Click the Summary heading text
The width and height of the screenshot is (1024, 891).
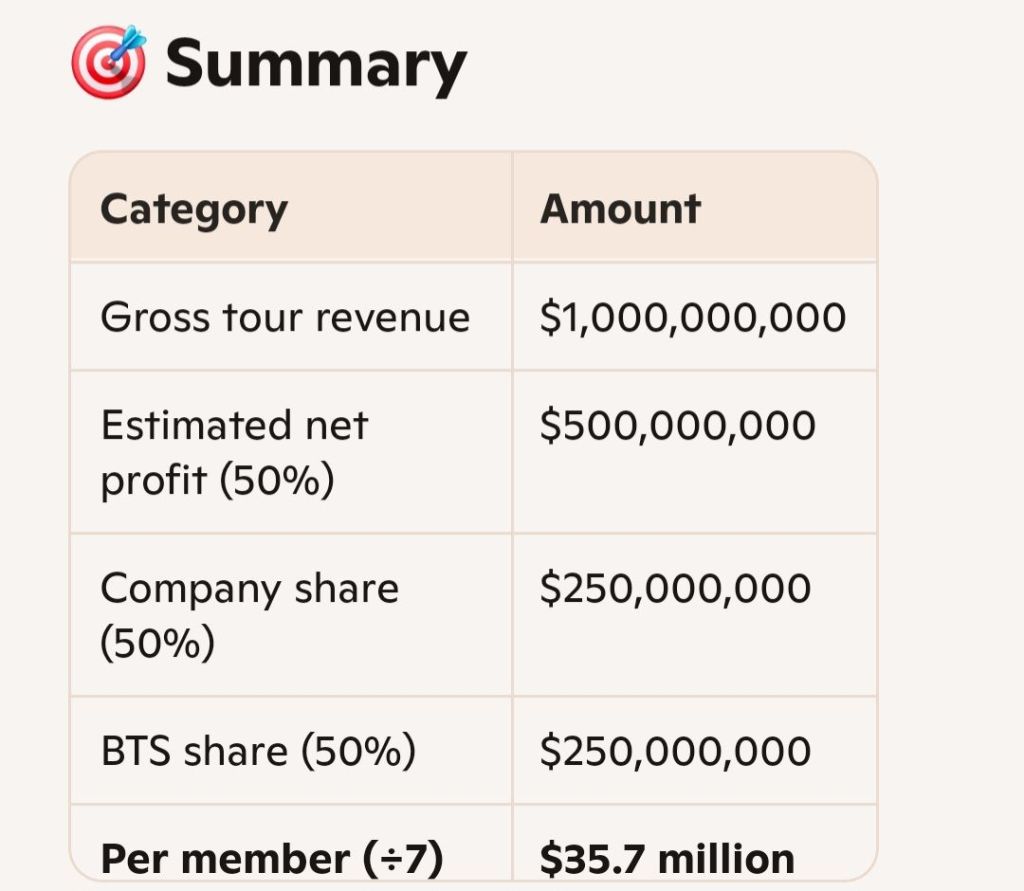[x=316, y=64]
